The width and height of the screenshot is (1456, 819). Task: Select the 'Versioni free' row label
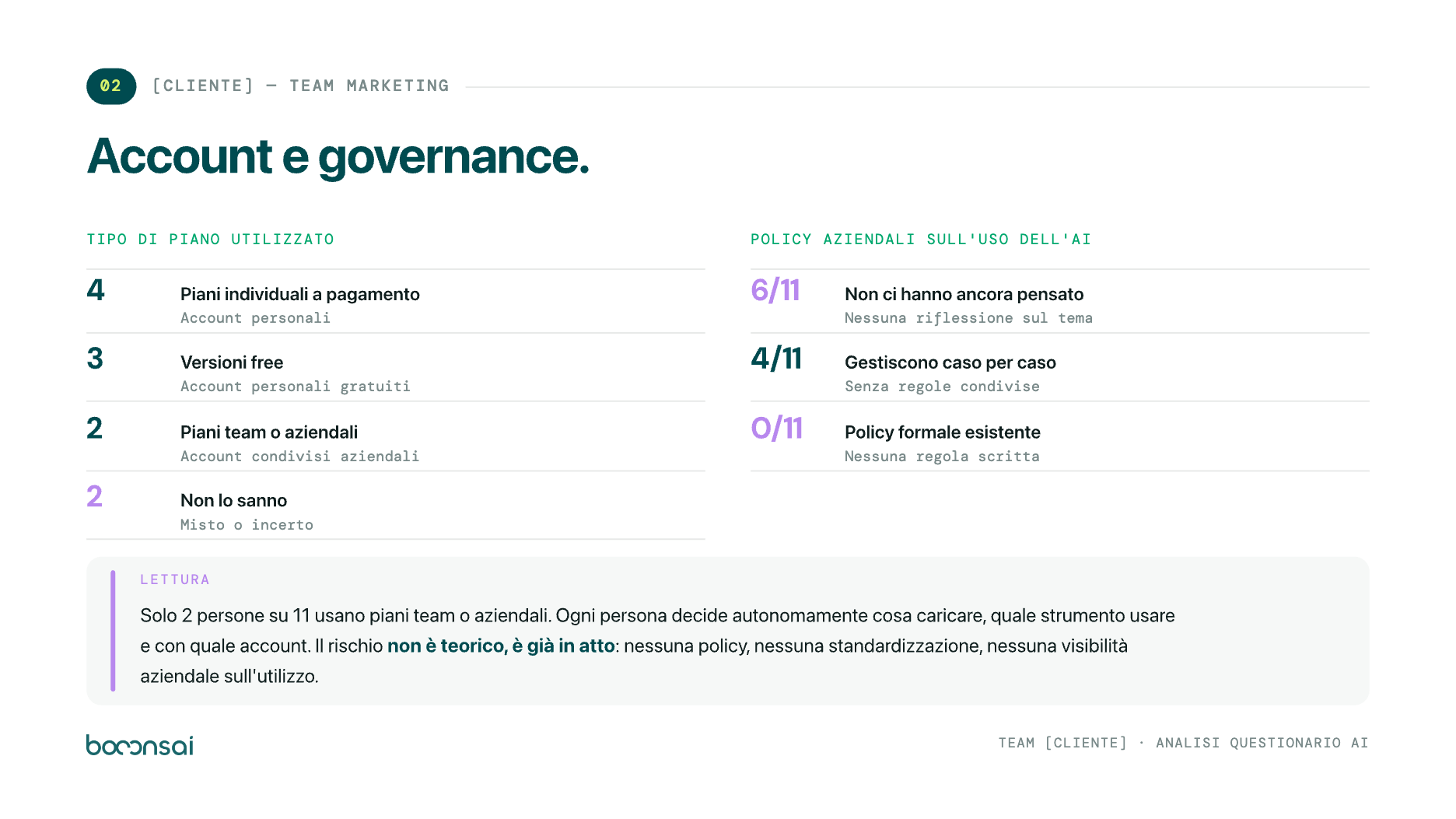coord(232,362)
